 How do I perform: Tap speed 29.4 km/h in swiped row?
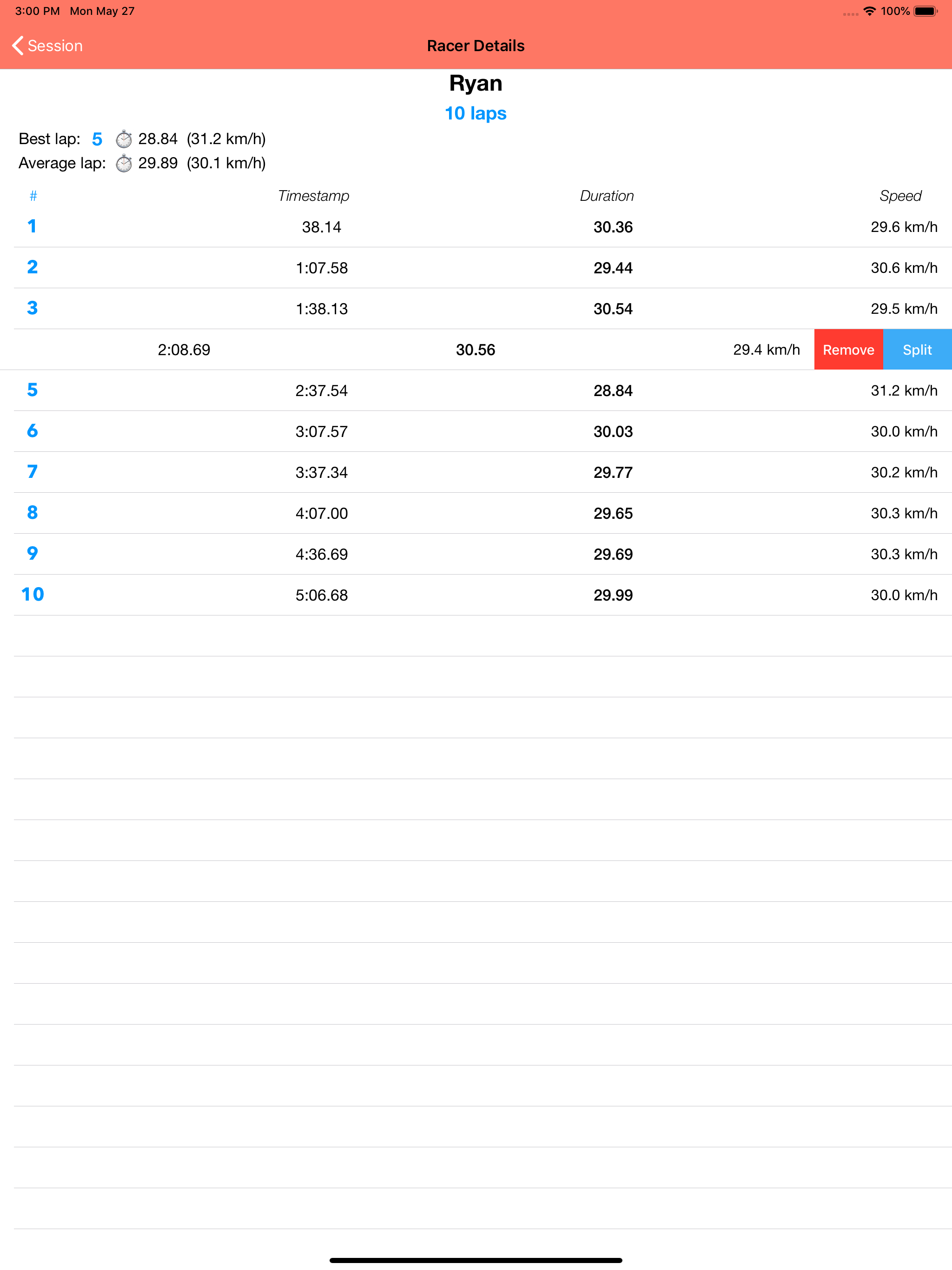pyautogui.click(x=766, y=350)
